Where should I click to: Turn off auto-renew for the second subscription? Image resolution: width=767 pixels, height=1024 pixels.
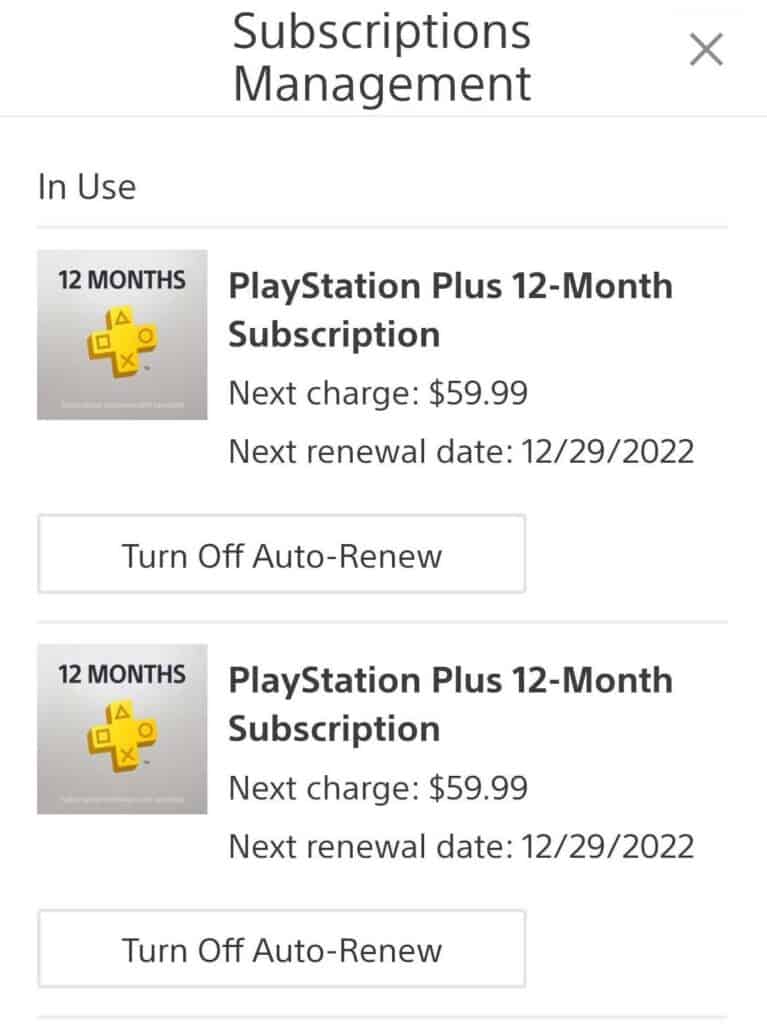pos(282,948)
